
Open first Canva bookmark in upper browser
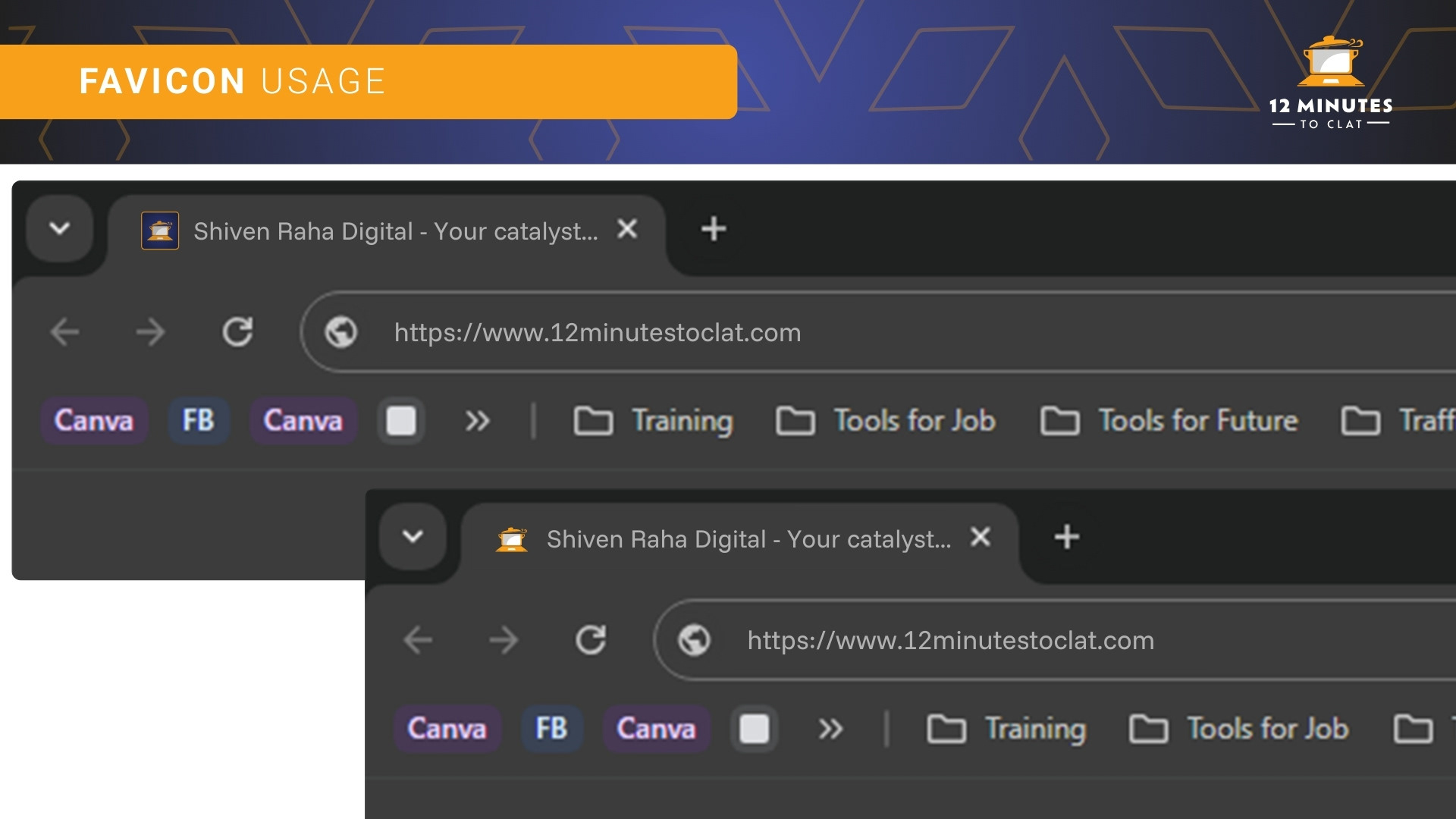[94, 420]
